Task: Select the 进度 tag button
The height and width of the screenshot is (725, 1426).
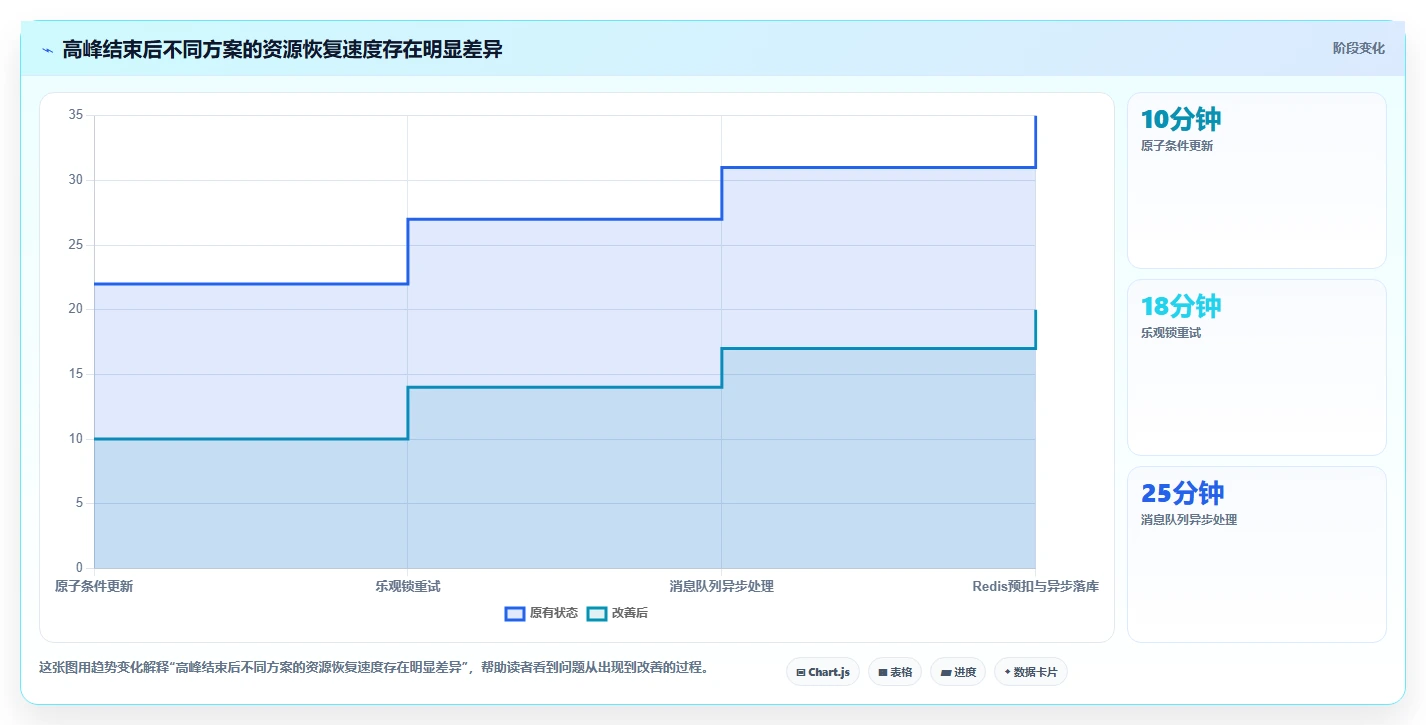Action: click(x=958, y=672)
